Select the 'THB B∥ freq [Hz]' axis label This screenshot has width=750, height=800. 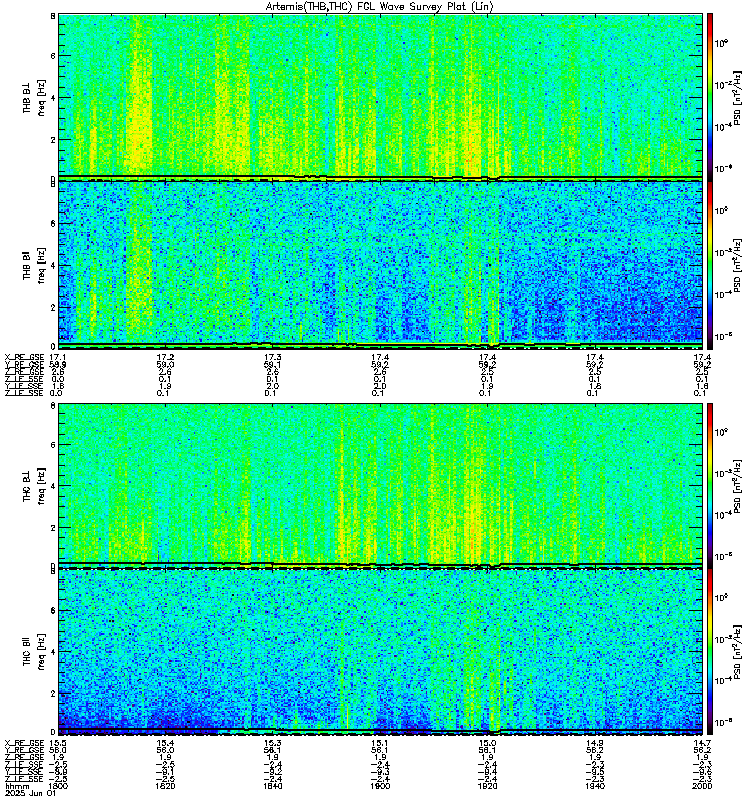pos(34,265)
